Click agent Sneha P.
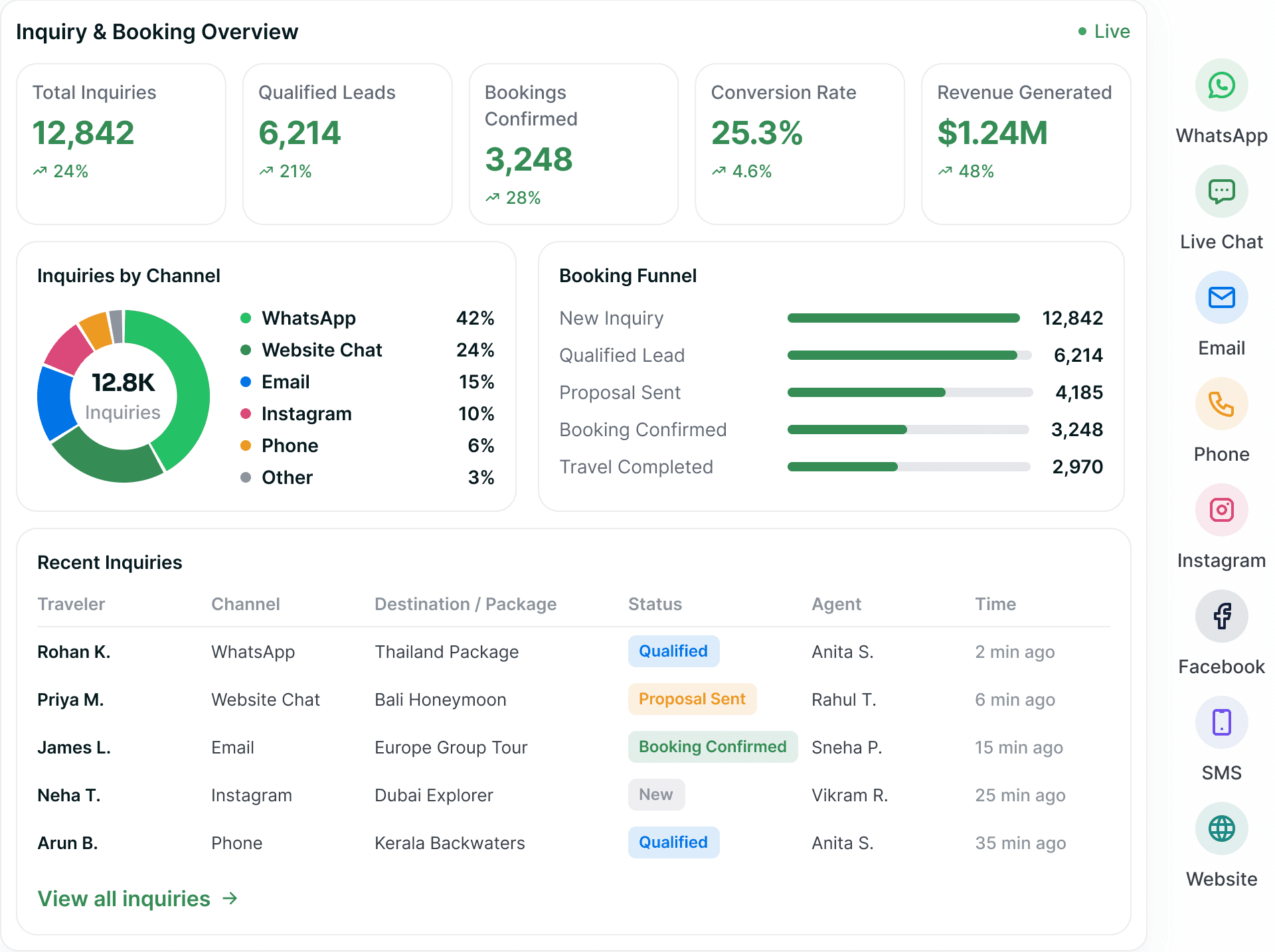The image size is (1275, 952). click(x=847, y=748)
